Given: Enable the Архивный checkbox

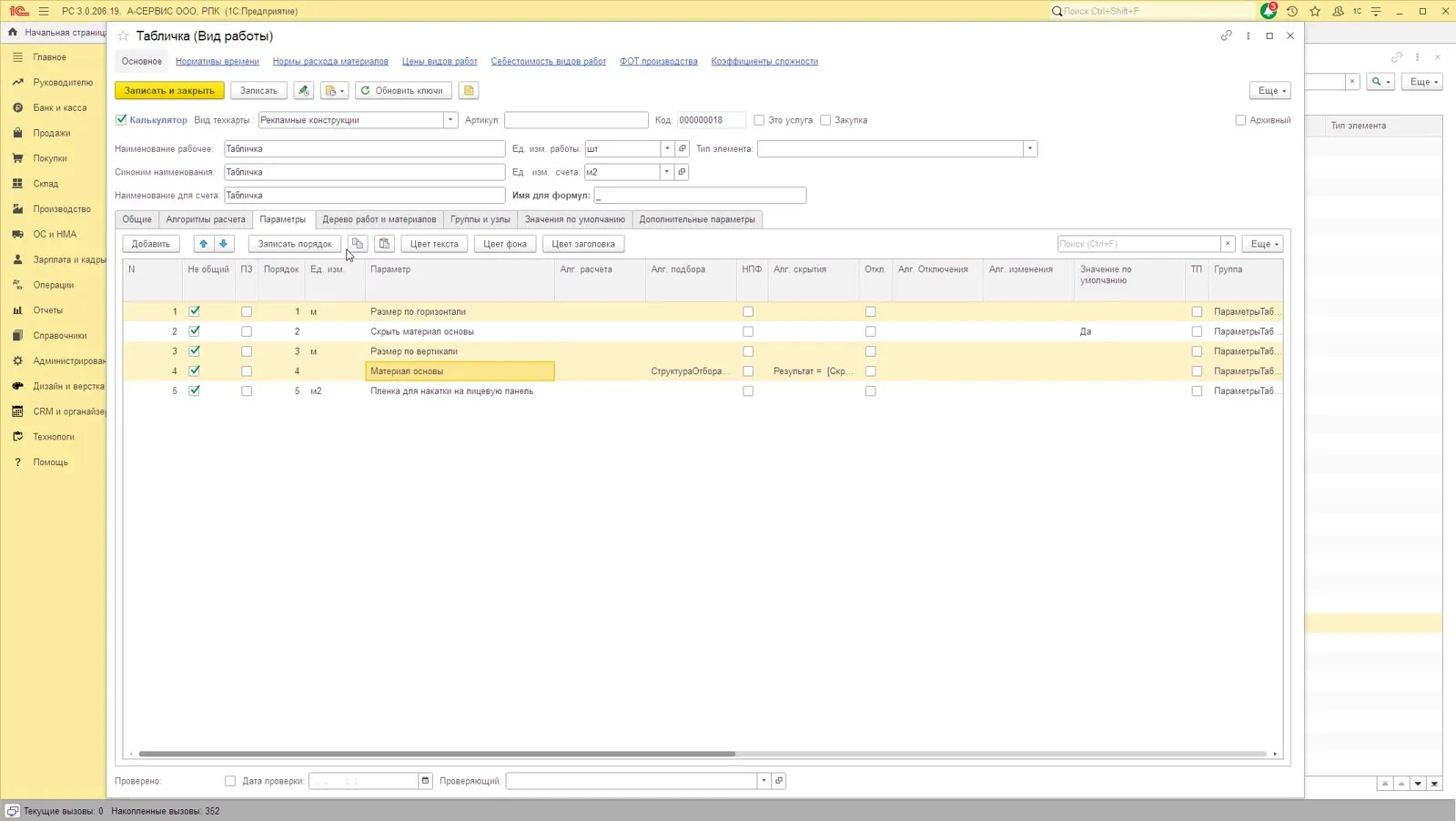Looking at the screenshot, I should click(x=1240, y=120).
